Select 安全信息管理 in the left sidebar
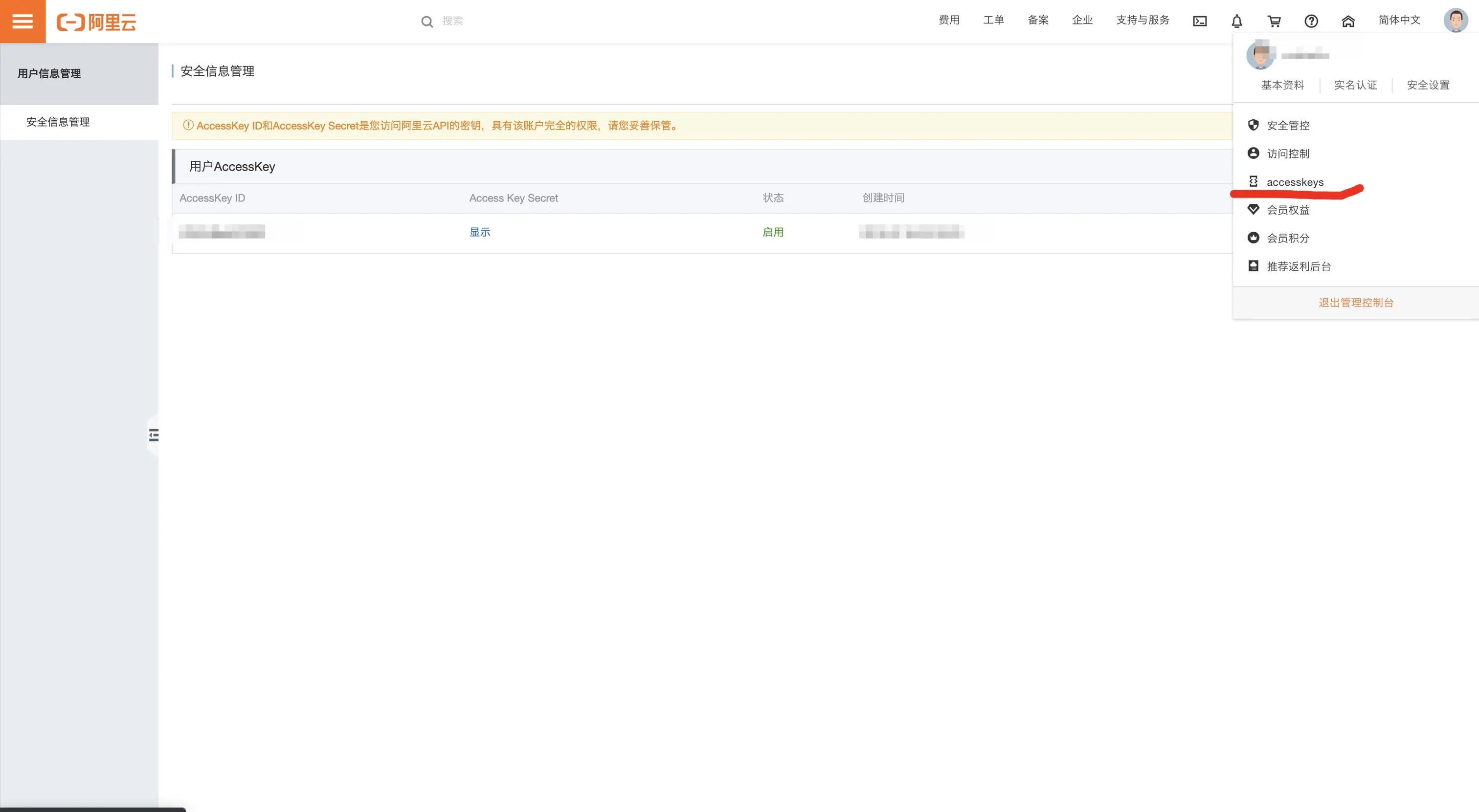 pyautogui.click(x=58, y=122)
